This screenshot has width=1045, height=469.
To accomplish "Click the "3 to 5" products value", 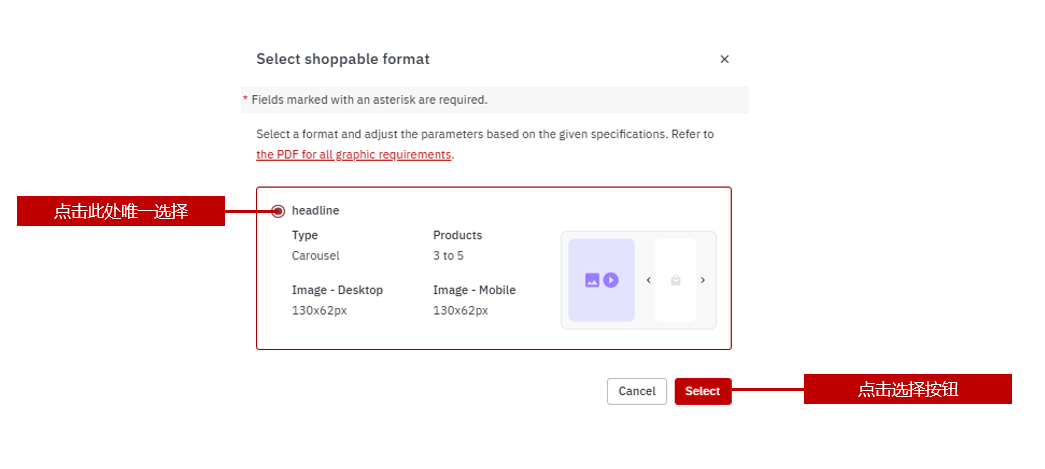I will pos(448,256).
